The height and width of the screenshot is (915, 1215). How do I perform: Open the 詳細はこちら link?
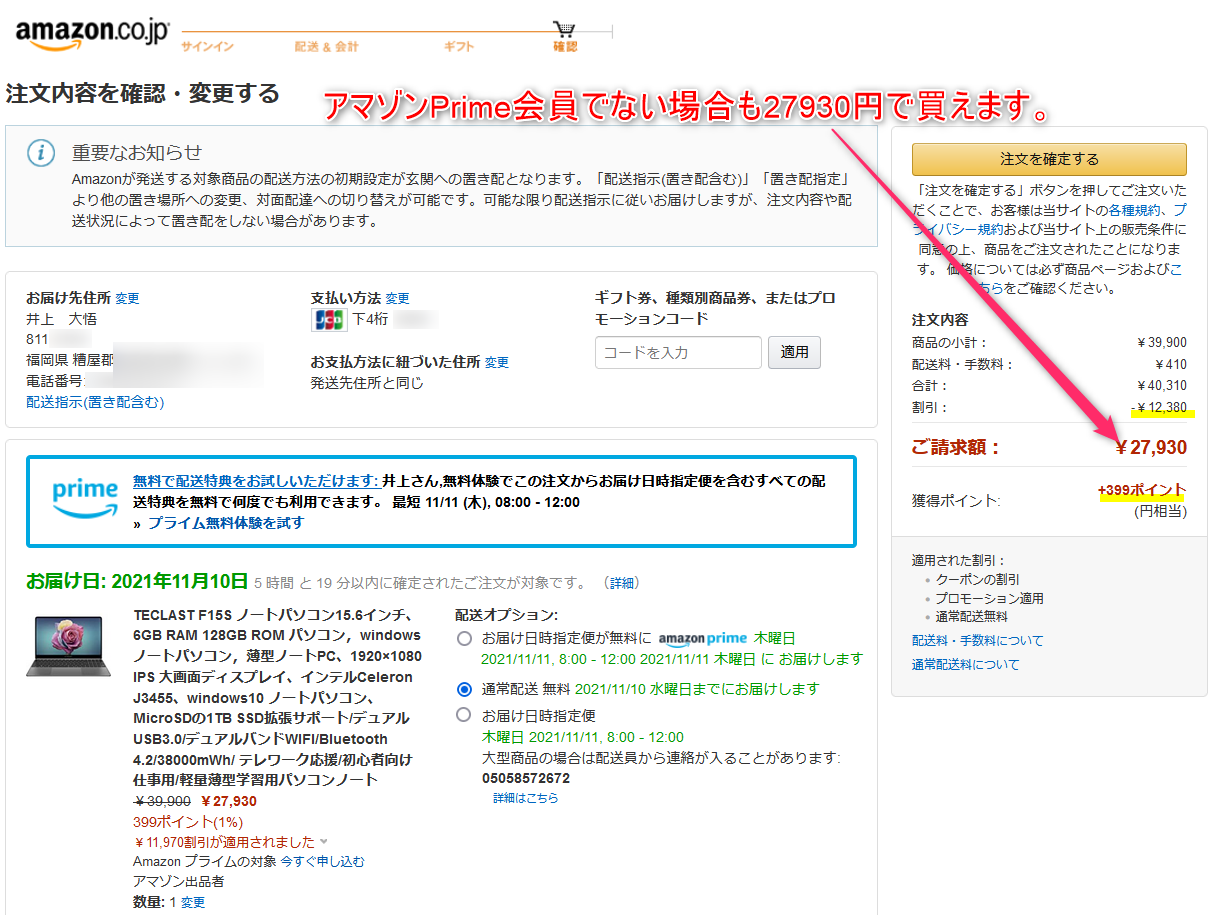click(525, 798)
